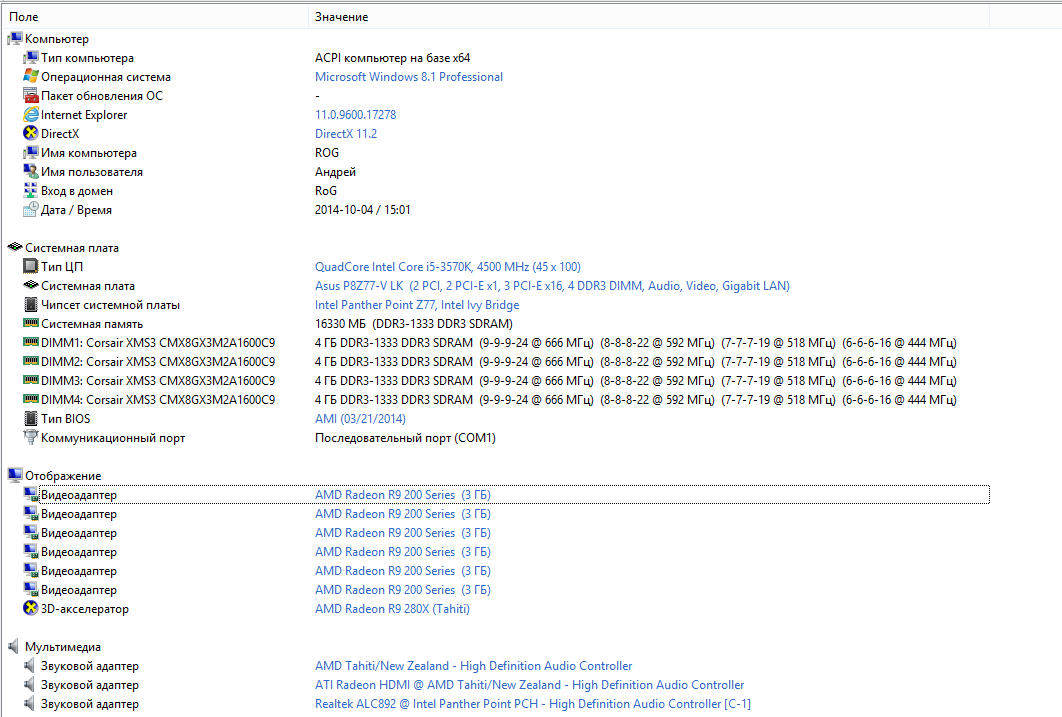Select the DIMM2: Corsair XMS3 label
The height and width of the screenshot is (717, 1062).
(158, 362)
